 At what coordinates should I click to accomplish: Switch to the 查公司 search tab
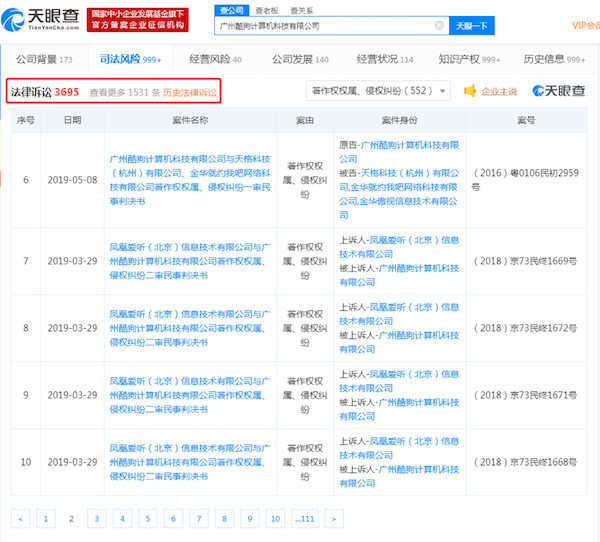[x=232, y=10]
